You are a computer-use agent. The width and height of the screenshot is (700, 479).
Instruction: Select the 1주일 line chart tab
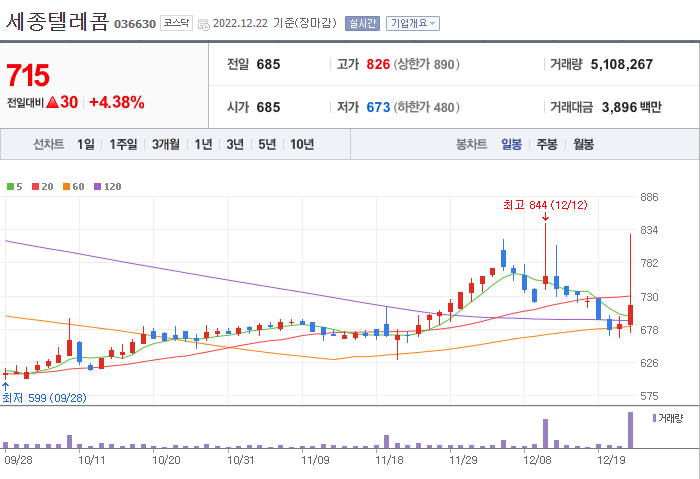[124, 144]
